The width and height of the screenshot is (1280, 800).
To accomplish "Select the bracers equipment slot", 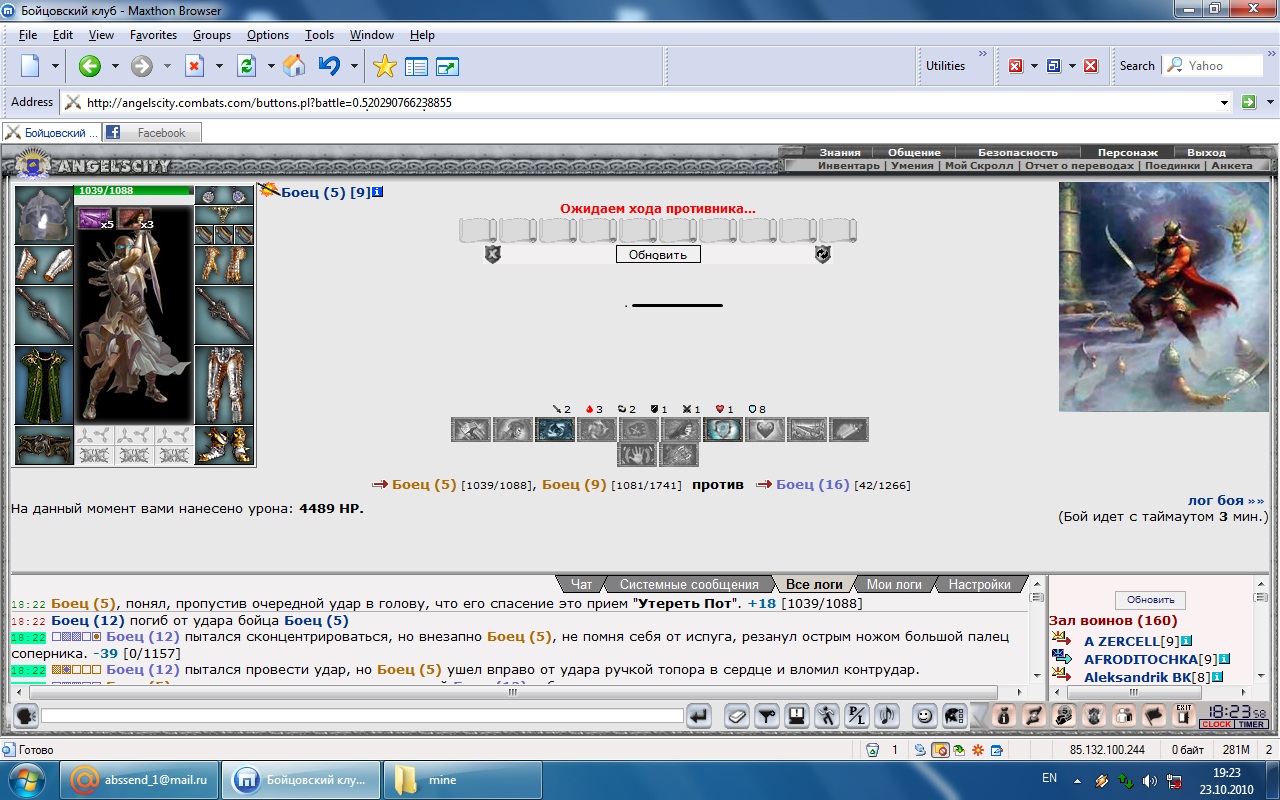I will pos(43,266).
